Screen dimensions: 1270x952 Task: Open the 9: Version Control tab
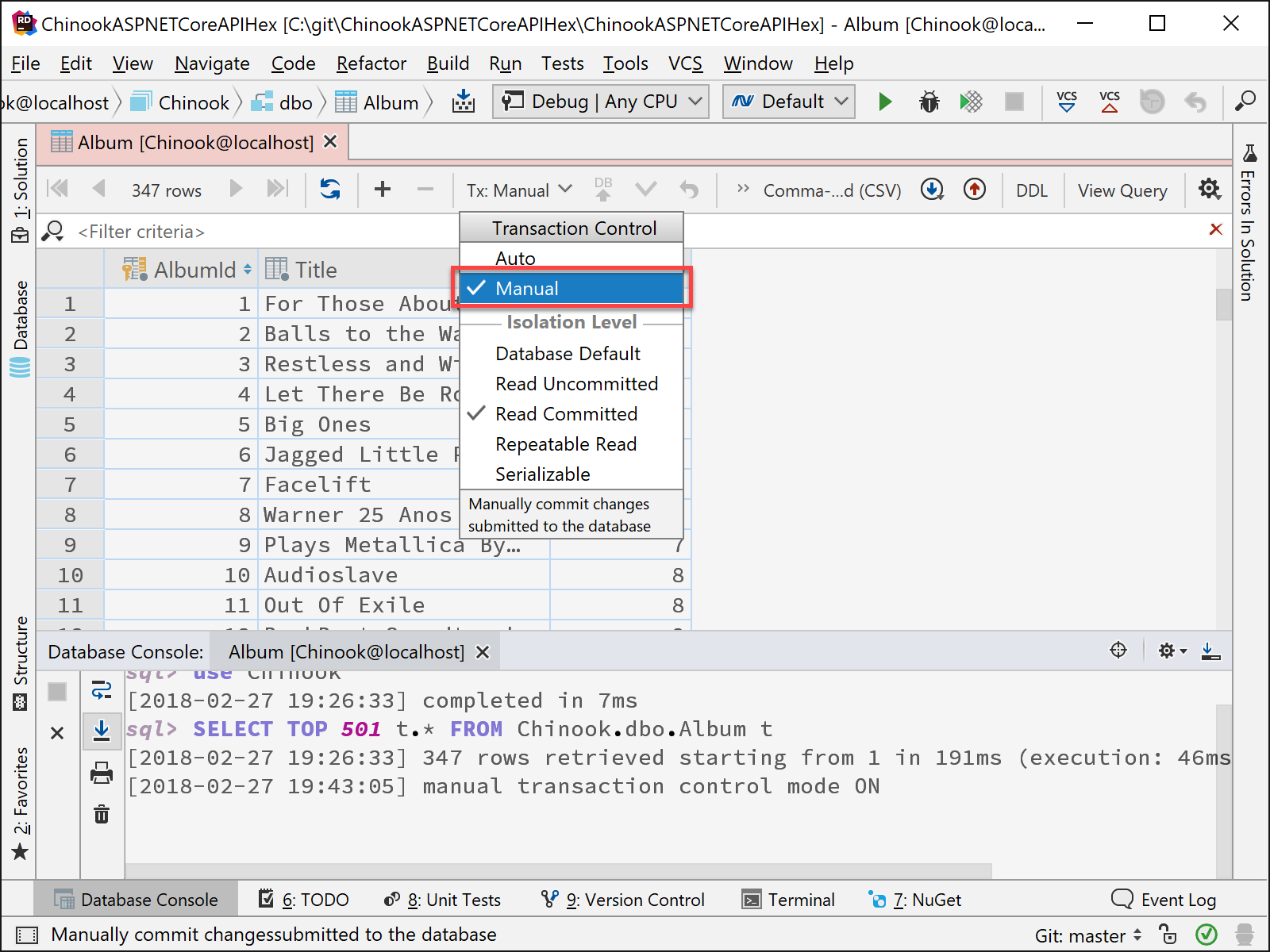coord(622,900)
